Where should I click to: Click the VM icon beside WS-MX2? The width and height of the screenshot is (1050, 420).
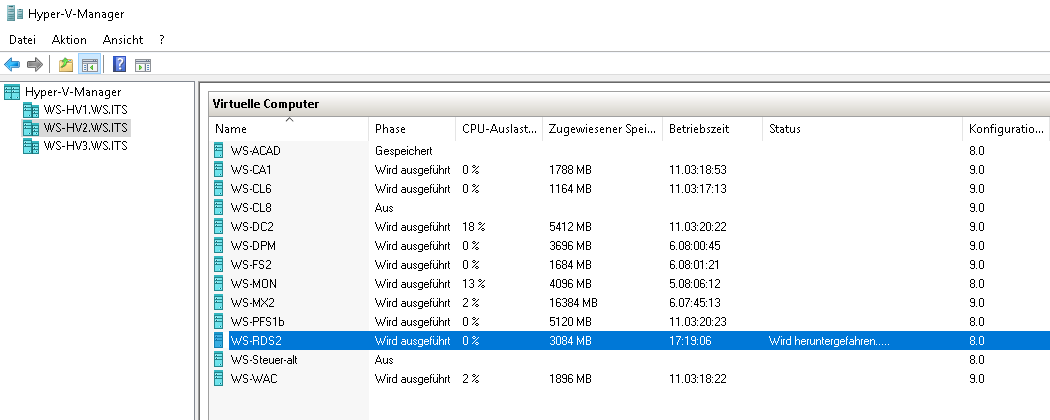coord(218,303)
